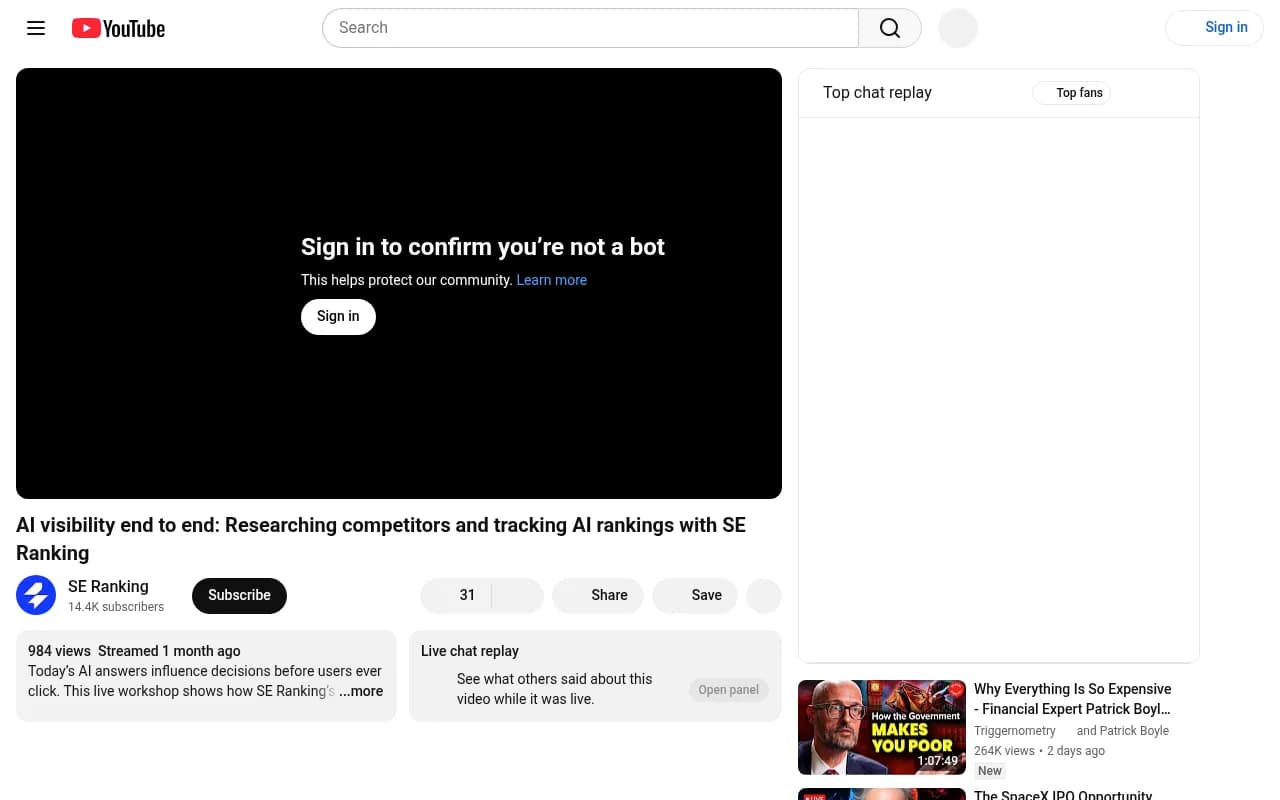Screen dimensions: 1280x800
Task: Click the 984 views text
Action: coord(59,651)
